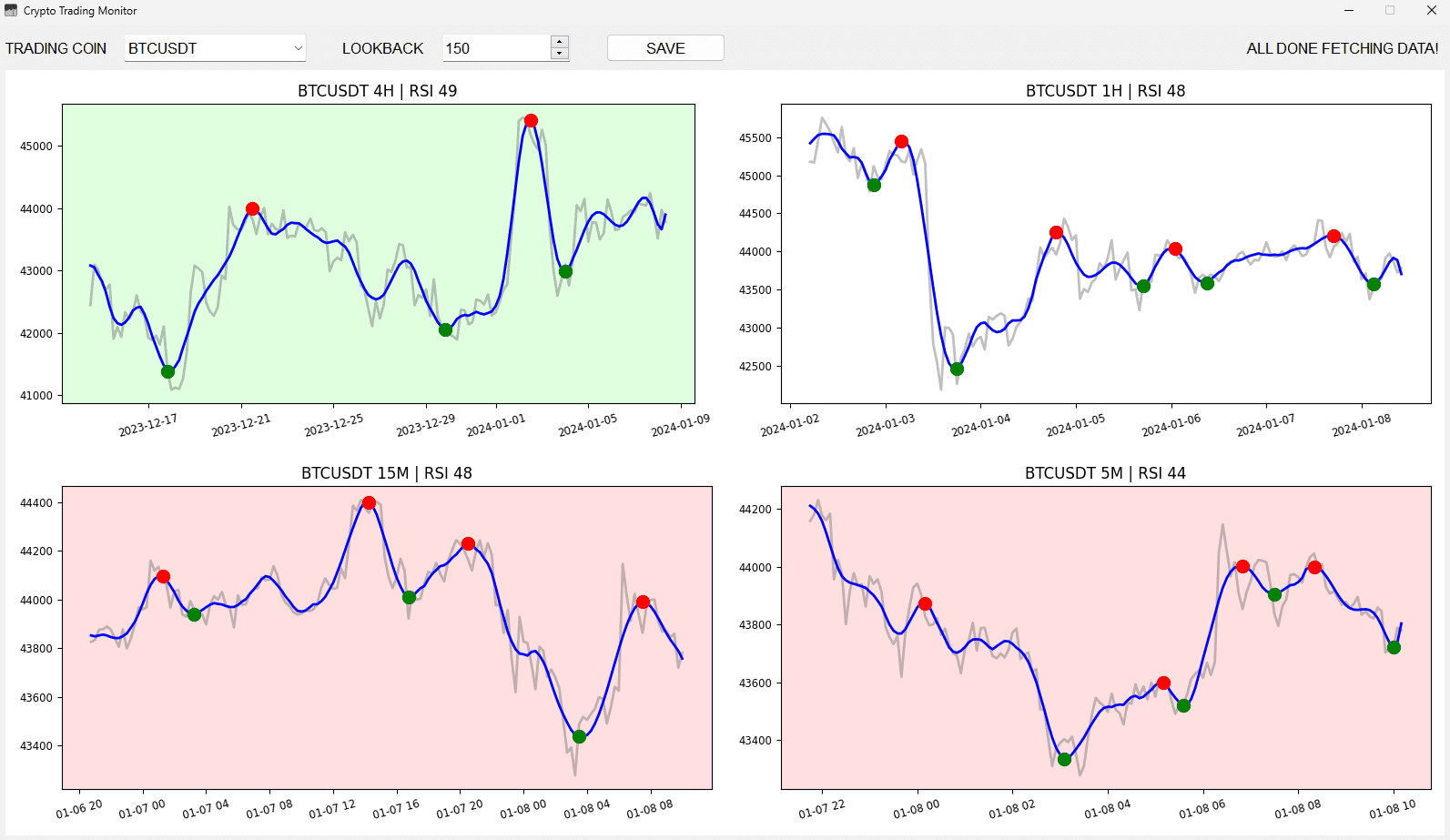Click the BTCUSDT 4H RSI 49 chart title
The width and height of the screenshot is (1450, 840).
click(x=377, y=91)
